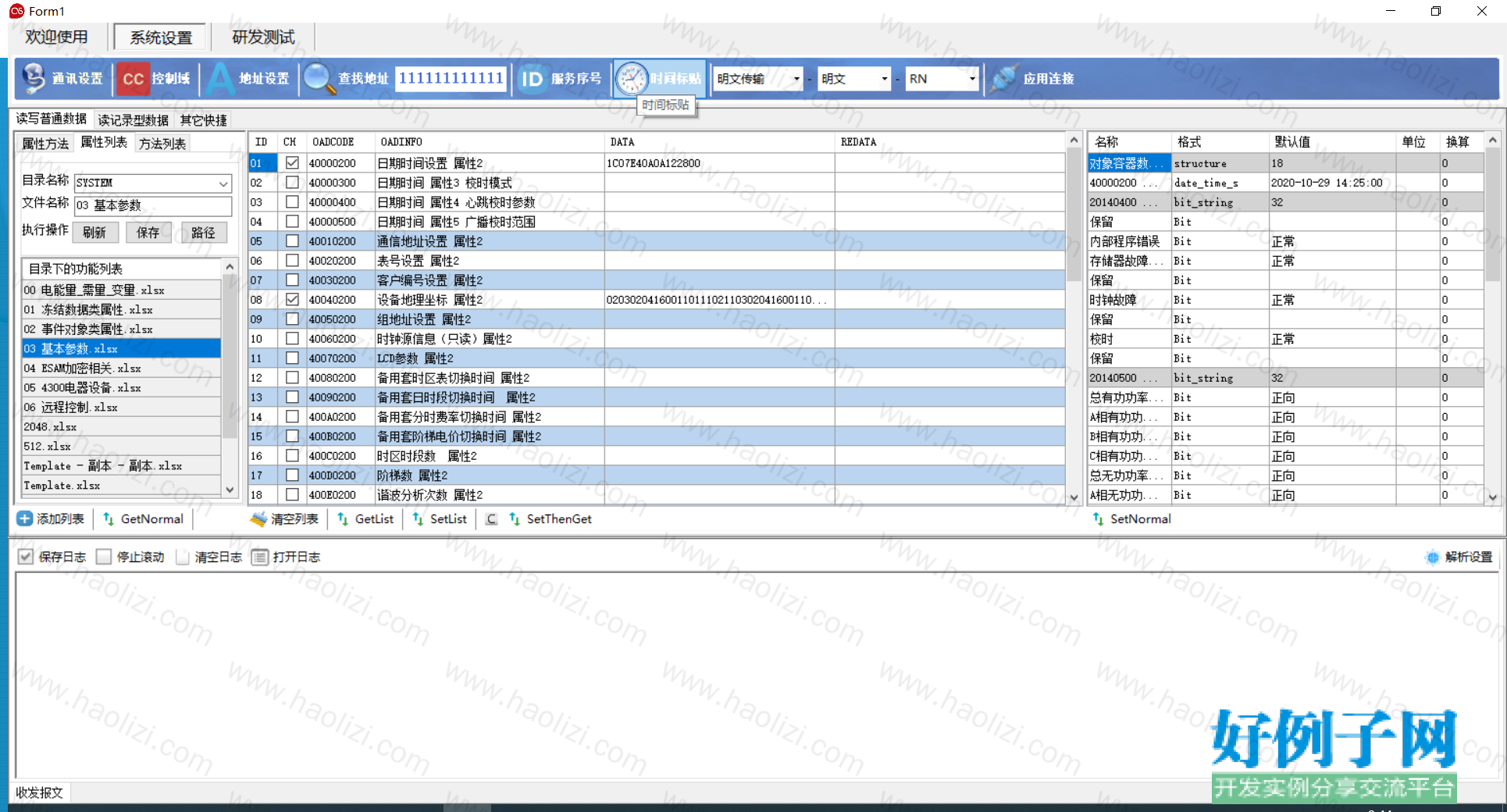Screen dimensions: 1507x812
Task: Click GetNormal arrows icon
Action: (109, 518)
